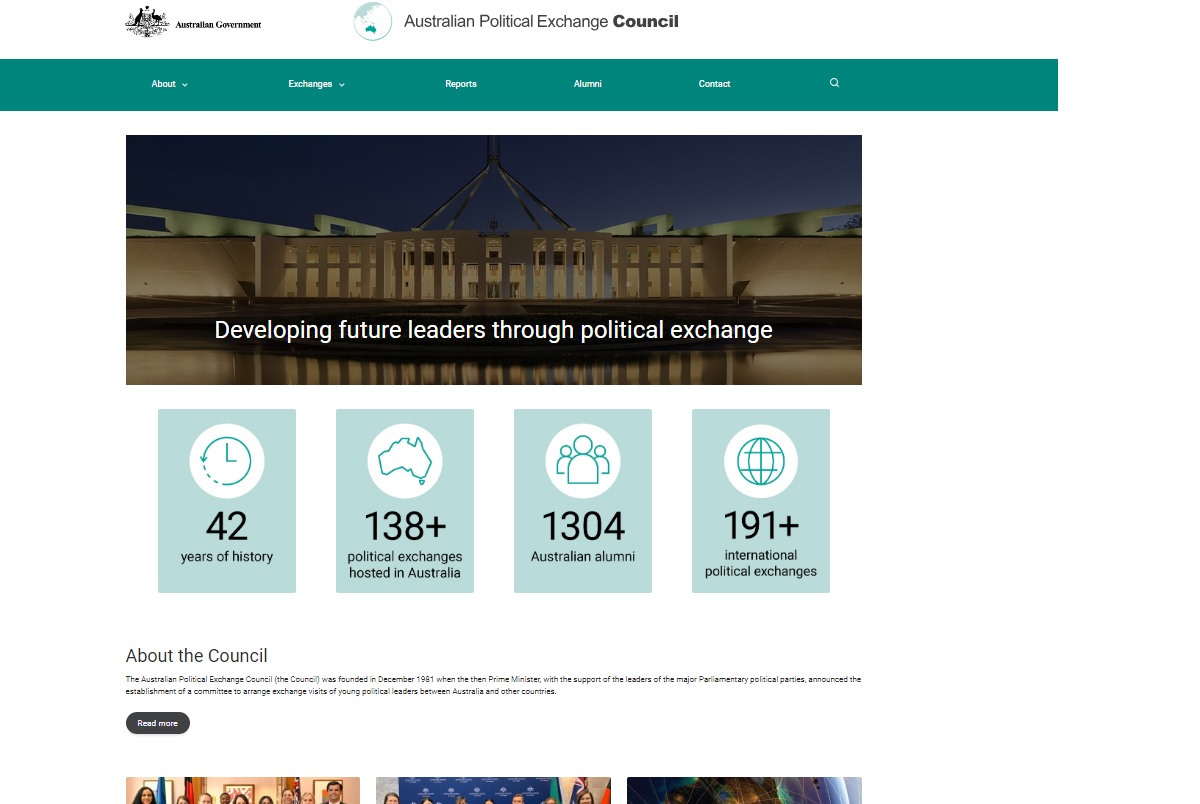Open the middle delegation photo thumbnail
The image size is (1200, 804).
pyautogui.click(x=493, y=790)
